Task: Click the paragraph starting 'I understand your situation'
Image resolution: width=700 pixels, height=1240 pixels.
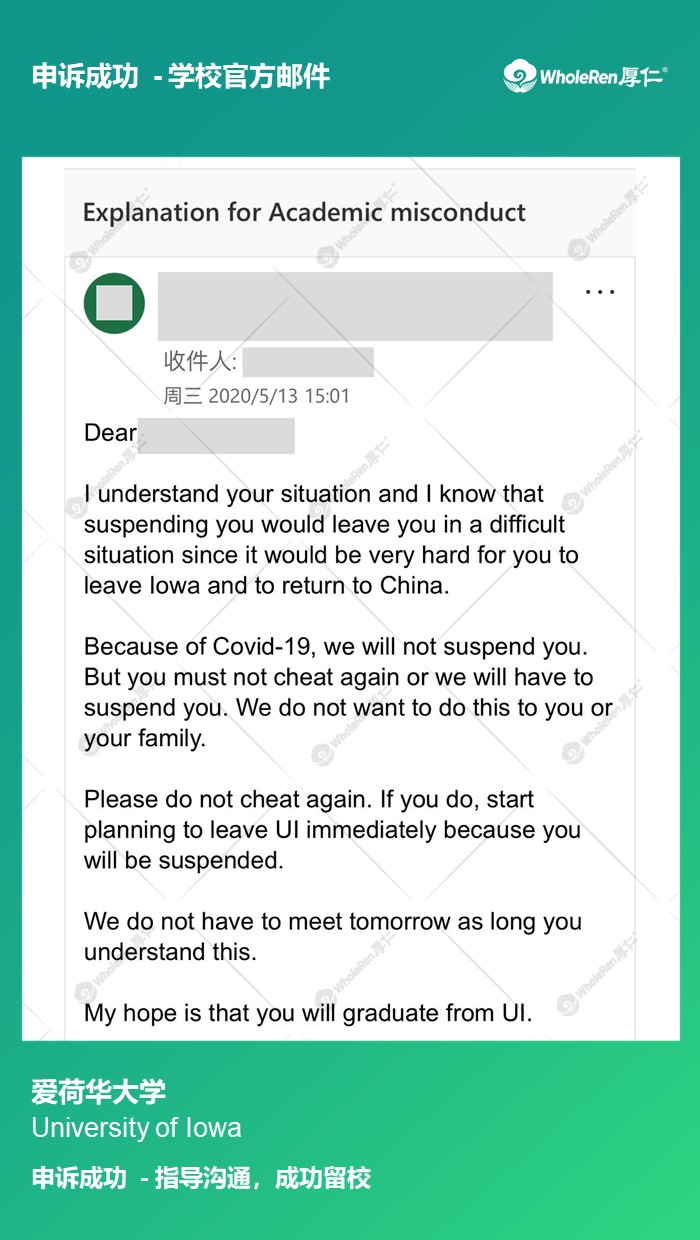Action: pyautogui.click(x=330, y=539)
